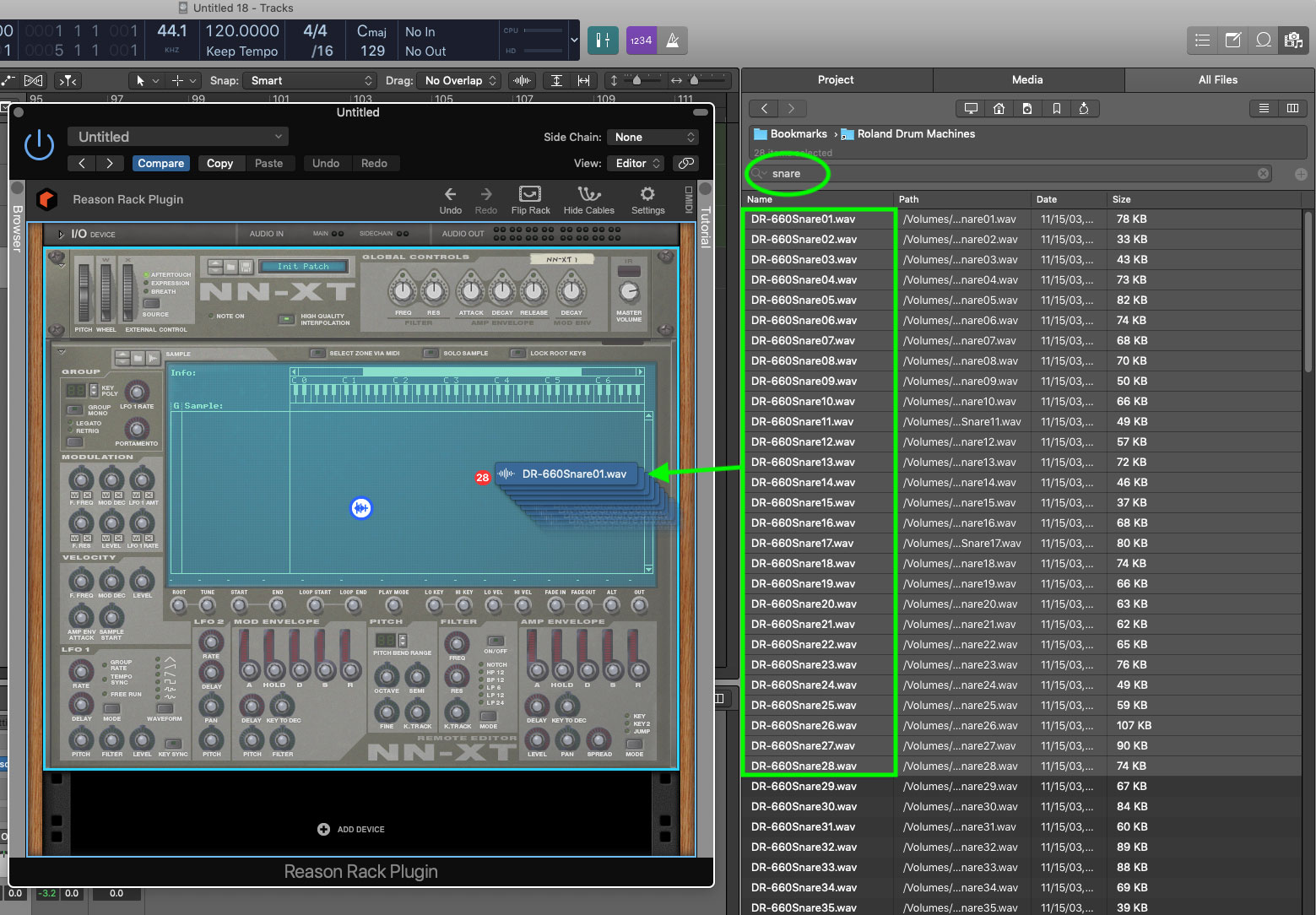The image size is (1316, 915).
Task: Toggle Select Zone Via MIDI button
Action: 317,353
